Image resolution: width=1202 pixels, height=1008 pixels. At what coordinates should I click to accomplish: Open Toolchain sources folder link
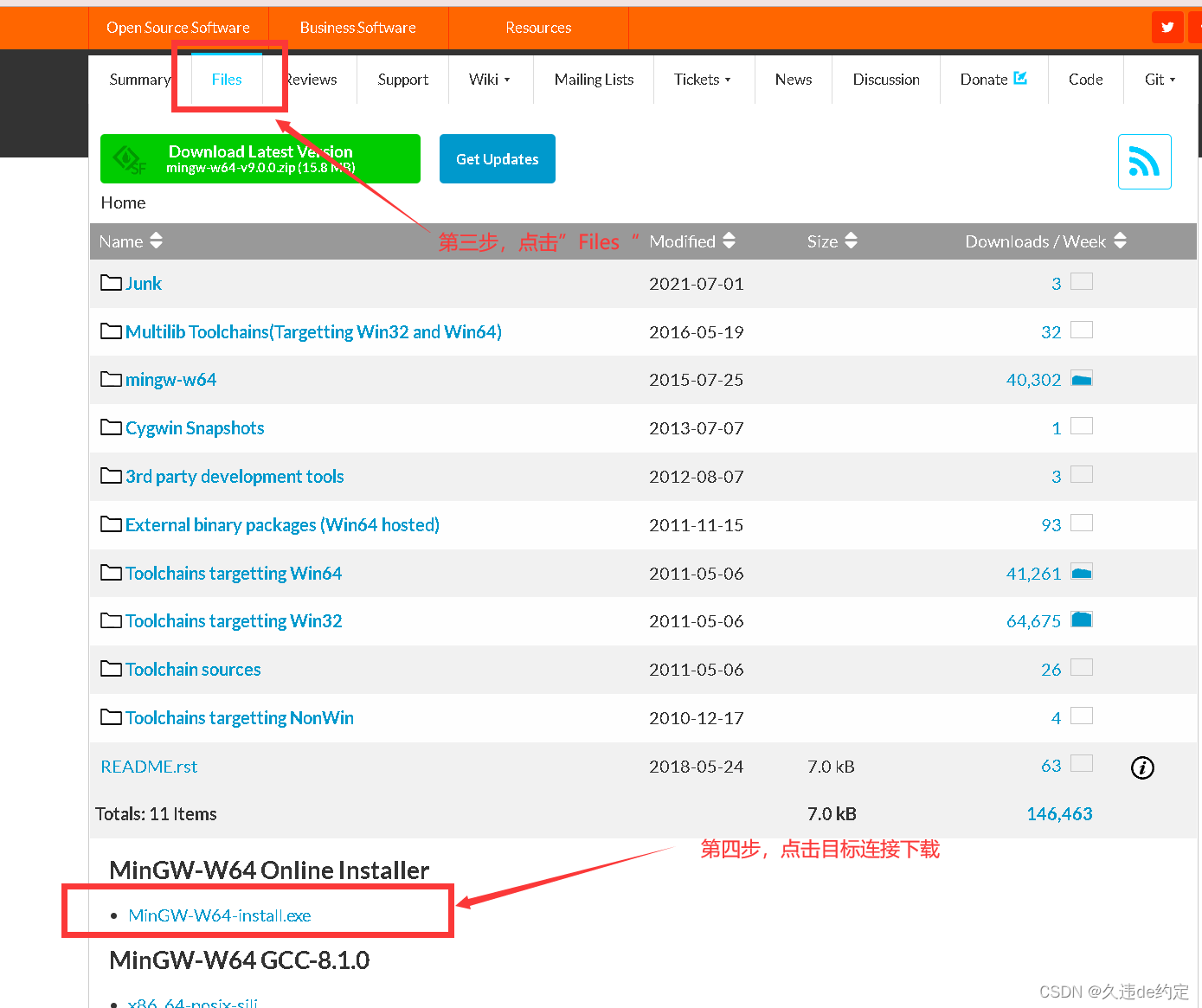pyautogui.click(x=193, y=670)
